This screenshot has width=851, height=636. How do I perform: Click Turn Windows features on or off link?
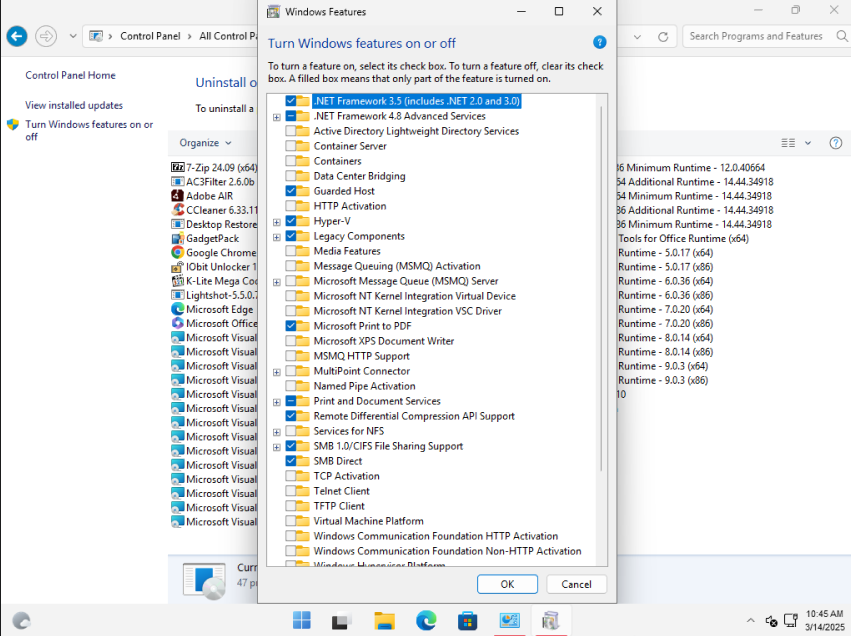pos(89,130)
